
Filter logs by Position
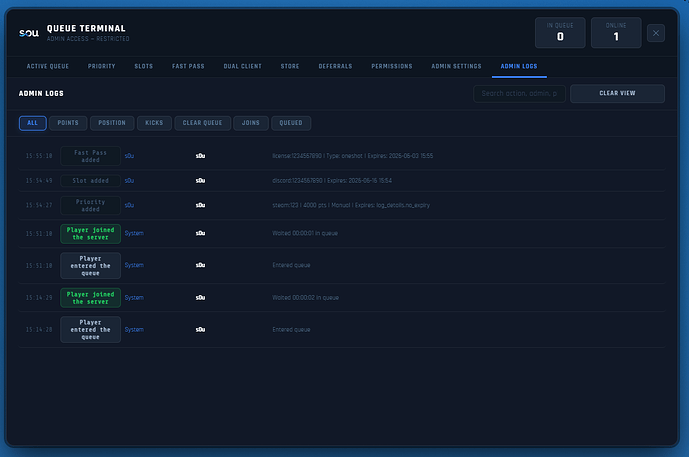click(112, 123)
